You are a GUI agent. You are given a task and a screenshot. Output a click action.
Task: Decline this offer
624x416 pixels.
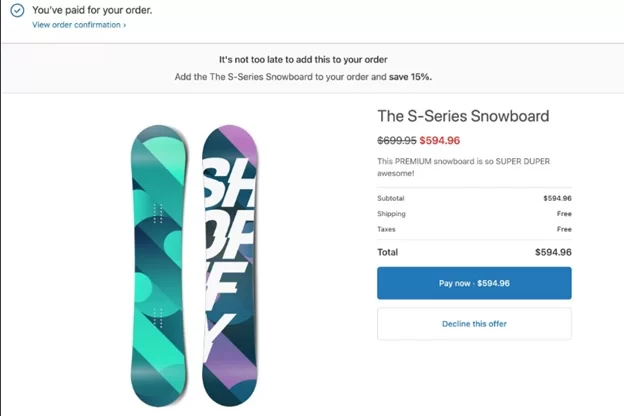[474, 324]
